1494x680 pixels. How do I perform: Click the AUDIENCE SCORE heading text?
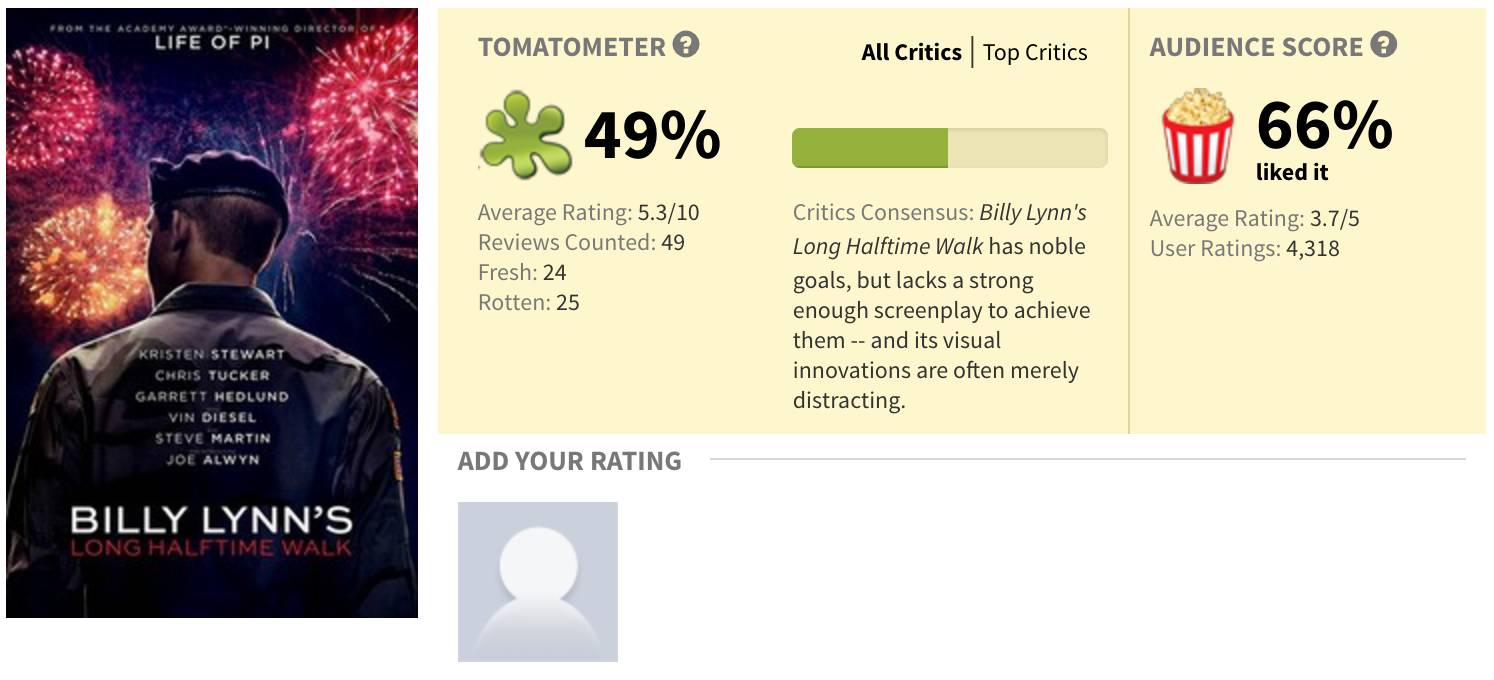(x=1256, y=47)
